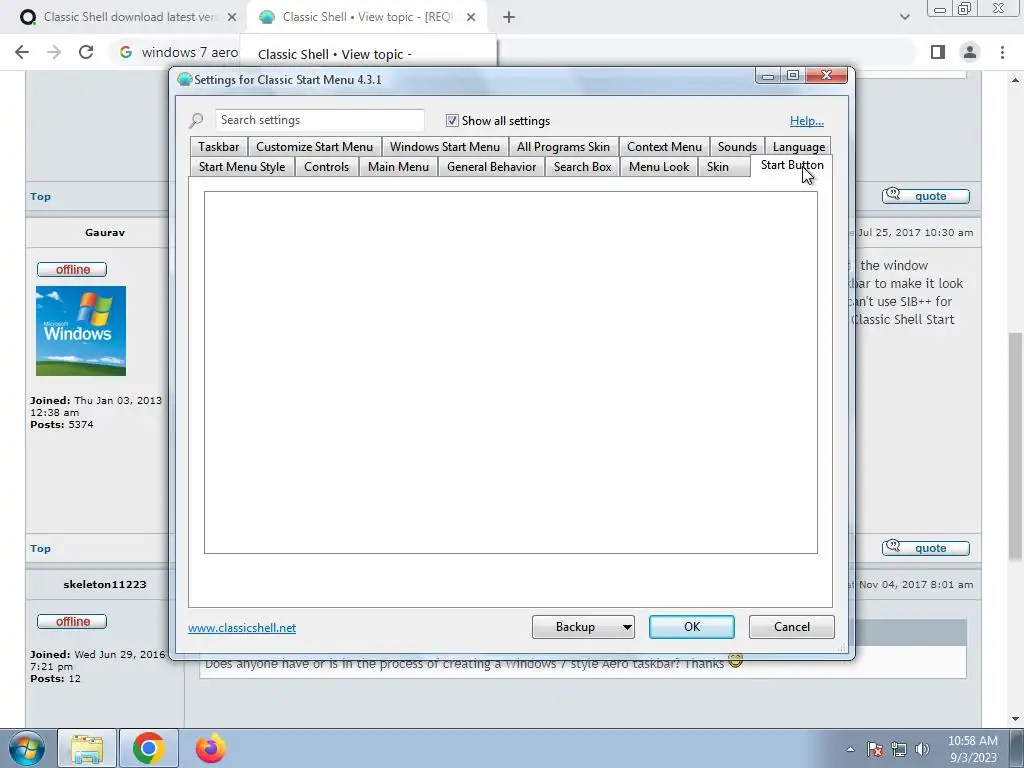Viewport: 1024px width, 768px height.
Task: Switch to the Context Menu tab
Action: [x=664, y=147]
